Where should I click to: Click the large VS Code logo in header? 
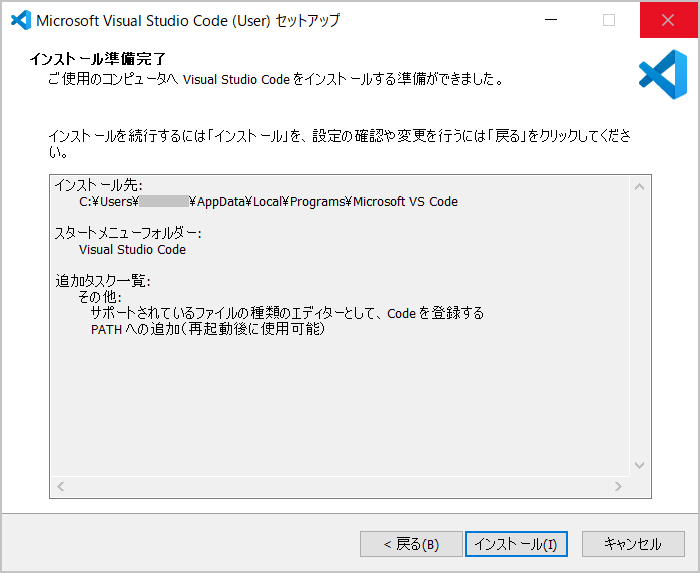click(663, 75)
